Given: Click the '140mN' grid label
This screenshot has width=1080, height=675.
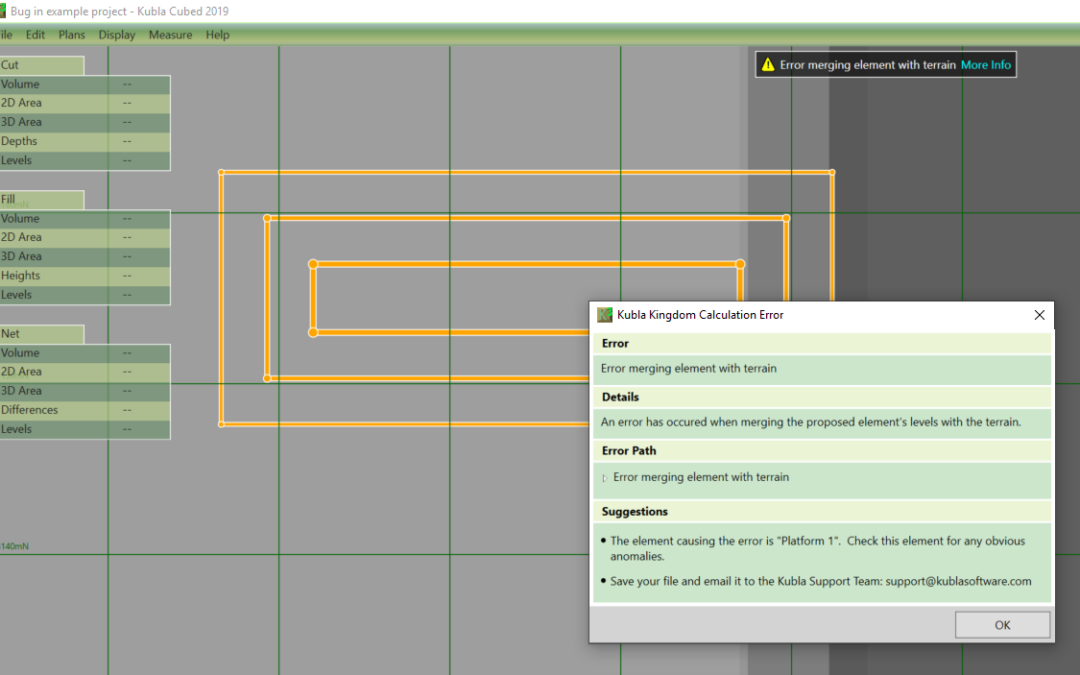Looking at the screenshot, I should click(14, 546).
